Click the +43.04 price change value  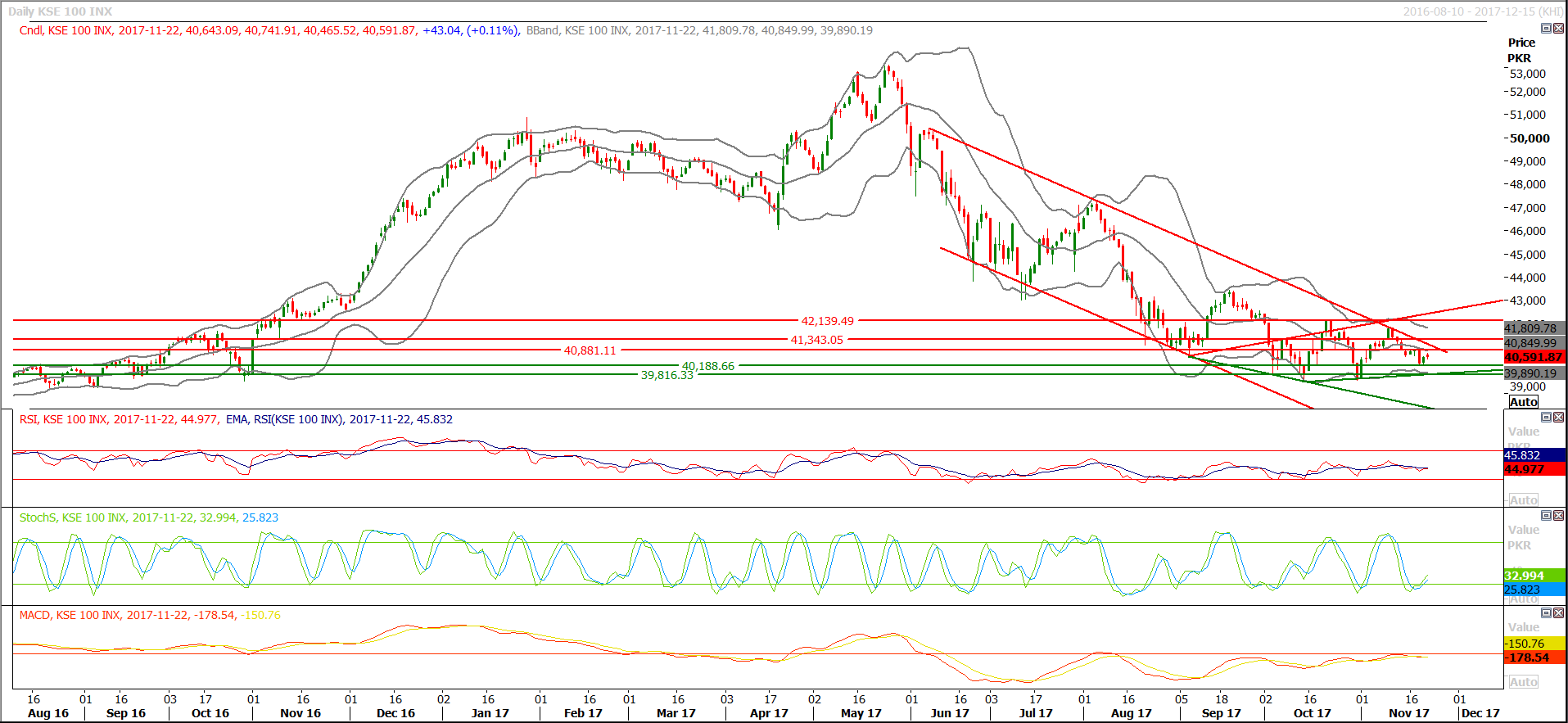point(441,30)
